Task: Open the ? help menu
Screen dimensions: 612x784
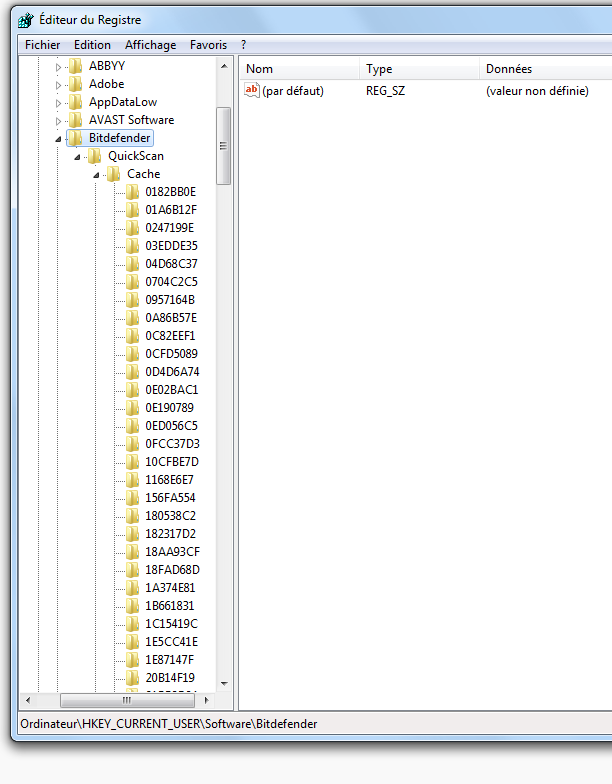Action: coord(244,45)
